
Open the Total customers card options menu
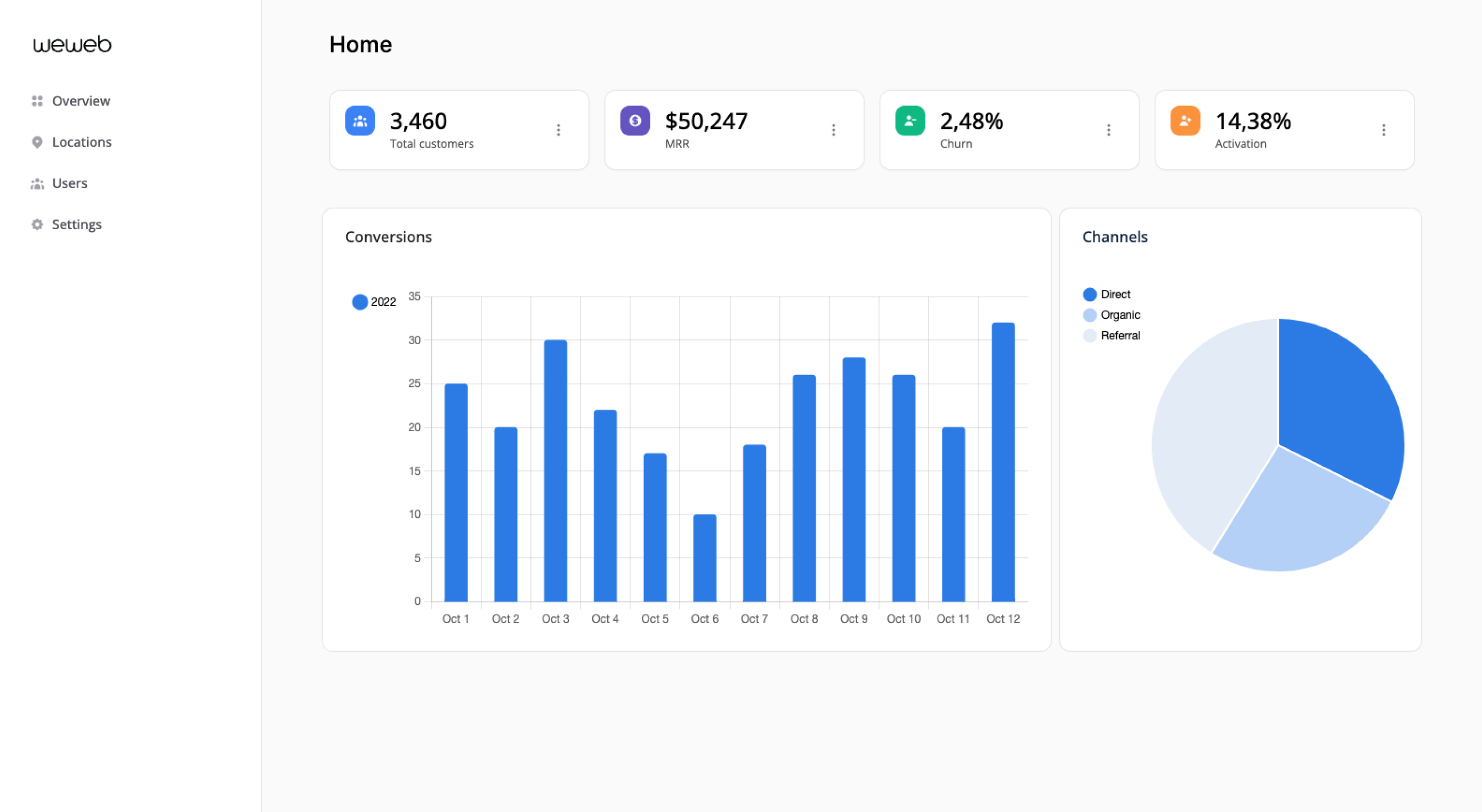pos(559,130)
